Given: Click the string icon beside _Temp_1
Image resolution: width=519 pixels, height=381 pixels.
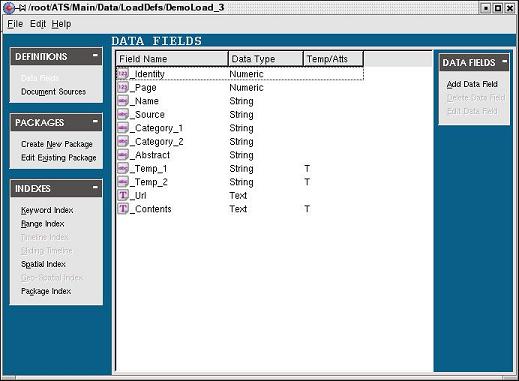Looking at the screenshot, I should [x=123, y=168].
